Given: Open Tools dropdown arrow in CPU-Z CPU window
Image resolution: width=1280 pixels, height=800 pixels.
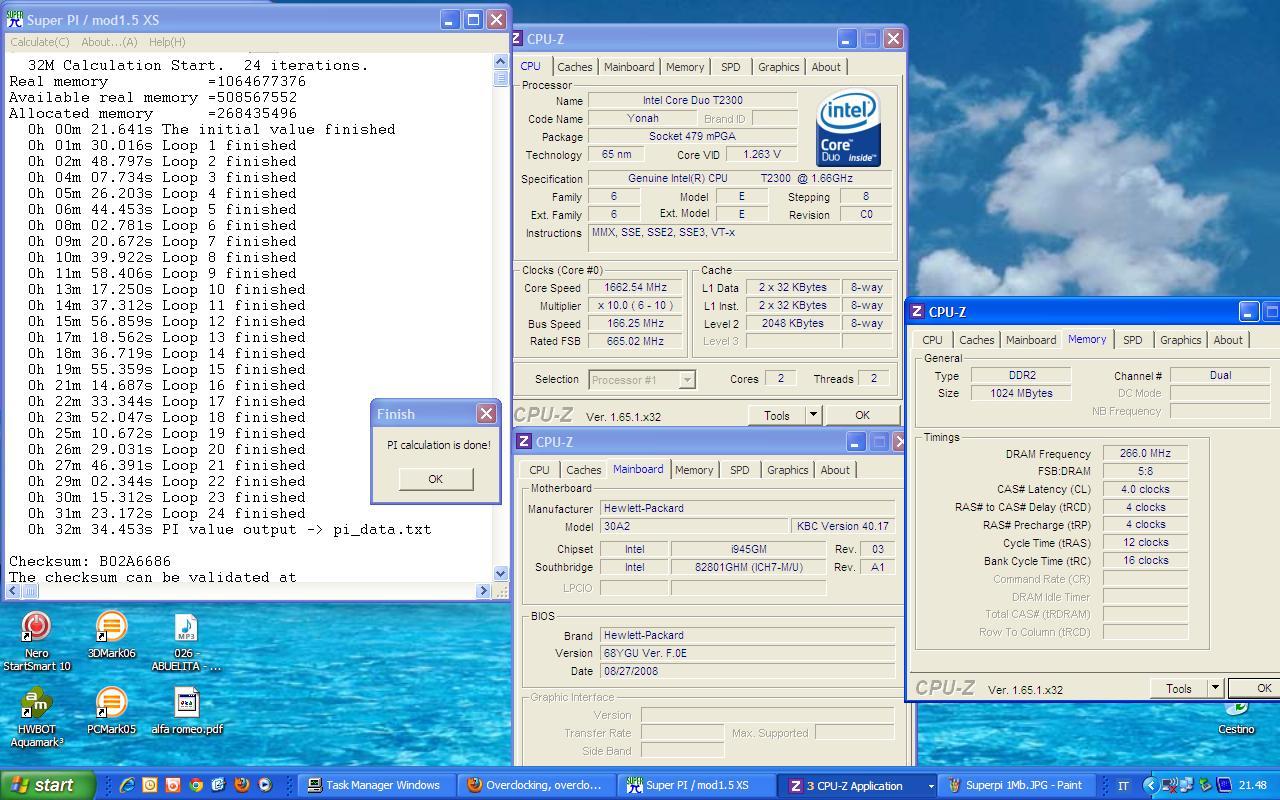Looking at the screenshot, I should point(813,415).
